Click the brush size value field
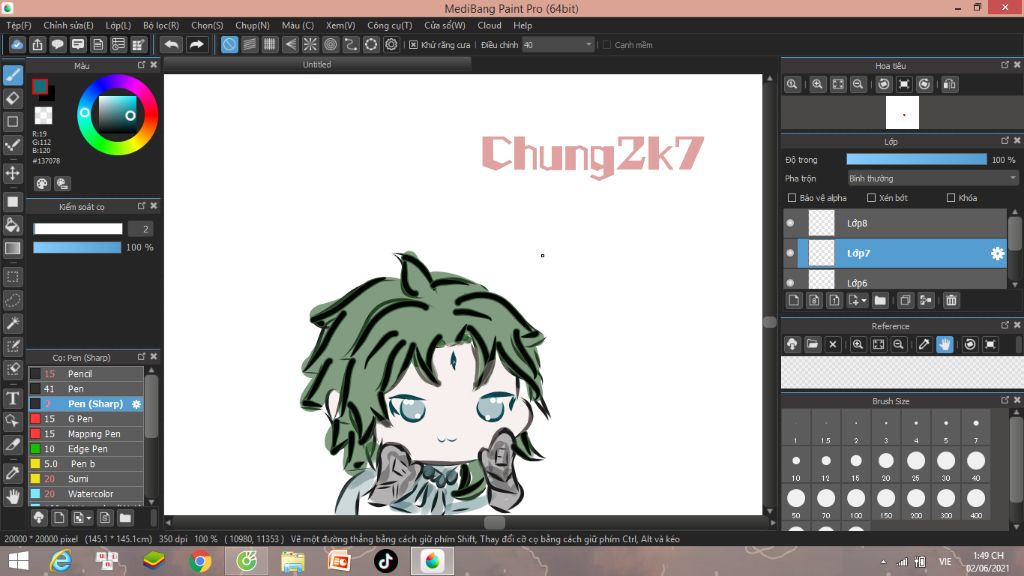 pos(141,229)
